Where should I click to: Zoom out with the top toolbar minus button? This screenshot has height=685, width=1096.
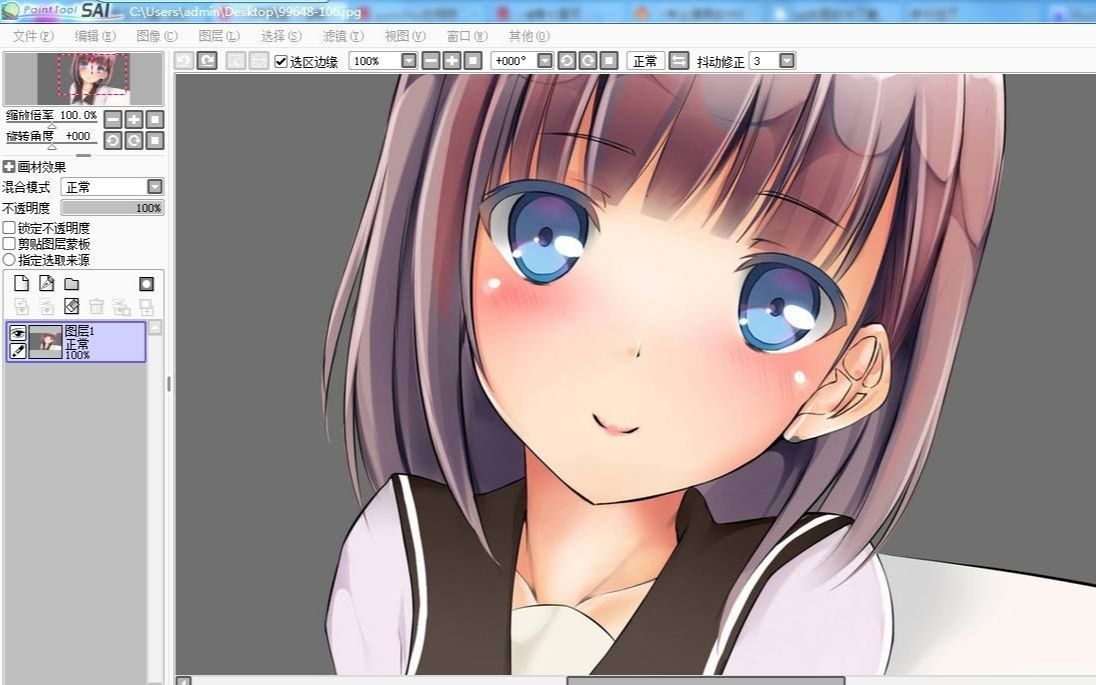tap(431, 61)
